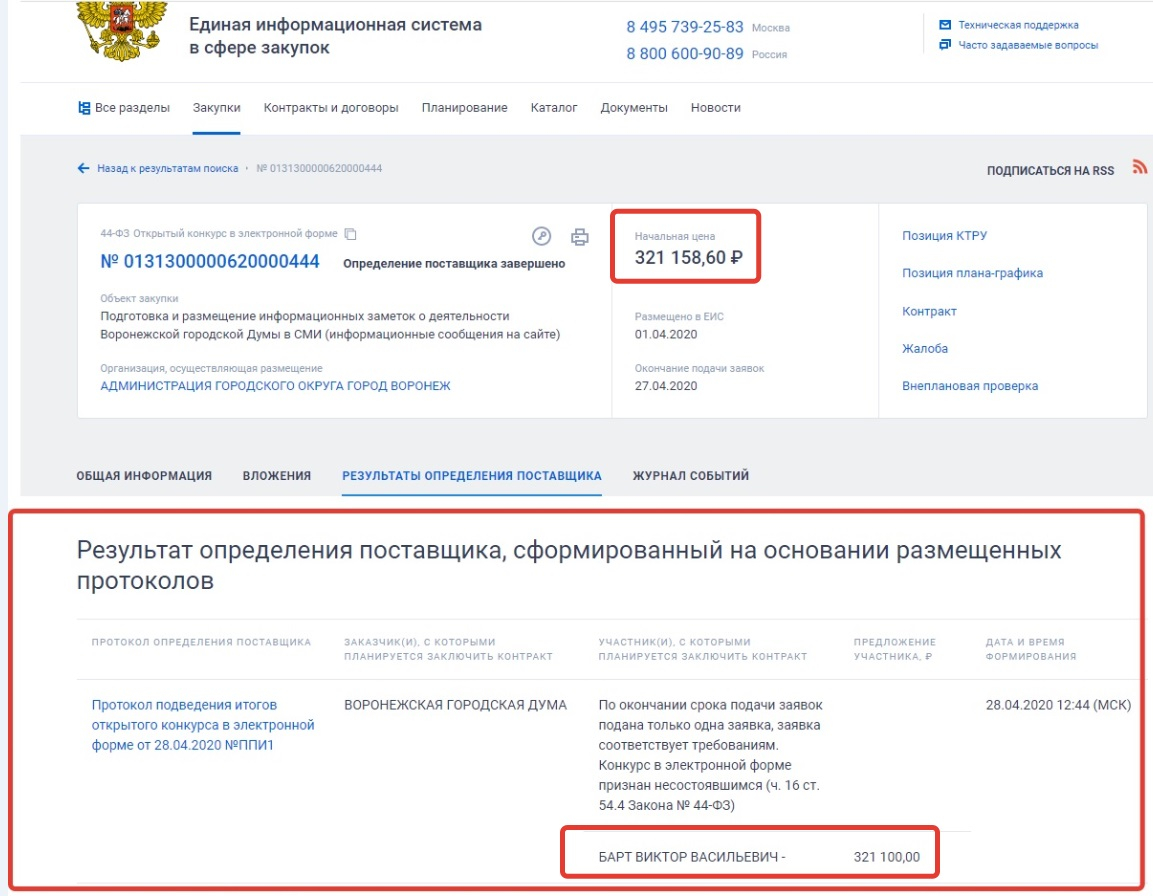Click the circular key icon beside the printer
Viewport: 1153px width, 896px height.
click(x=542, y=236)
